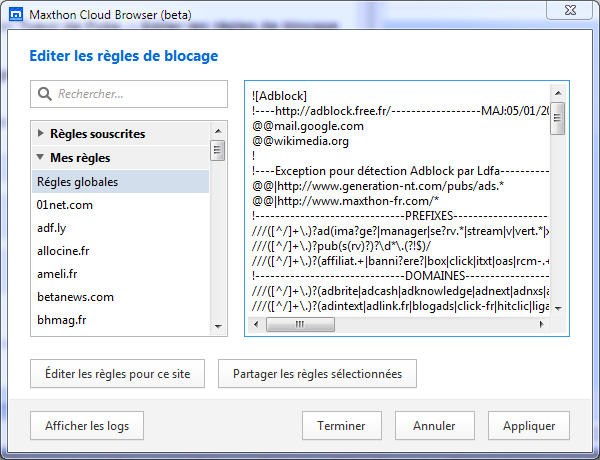Select the allocine.fr rule entry
The height and width of the screenshot is (460, 600).
coord(121,251)
